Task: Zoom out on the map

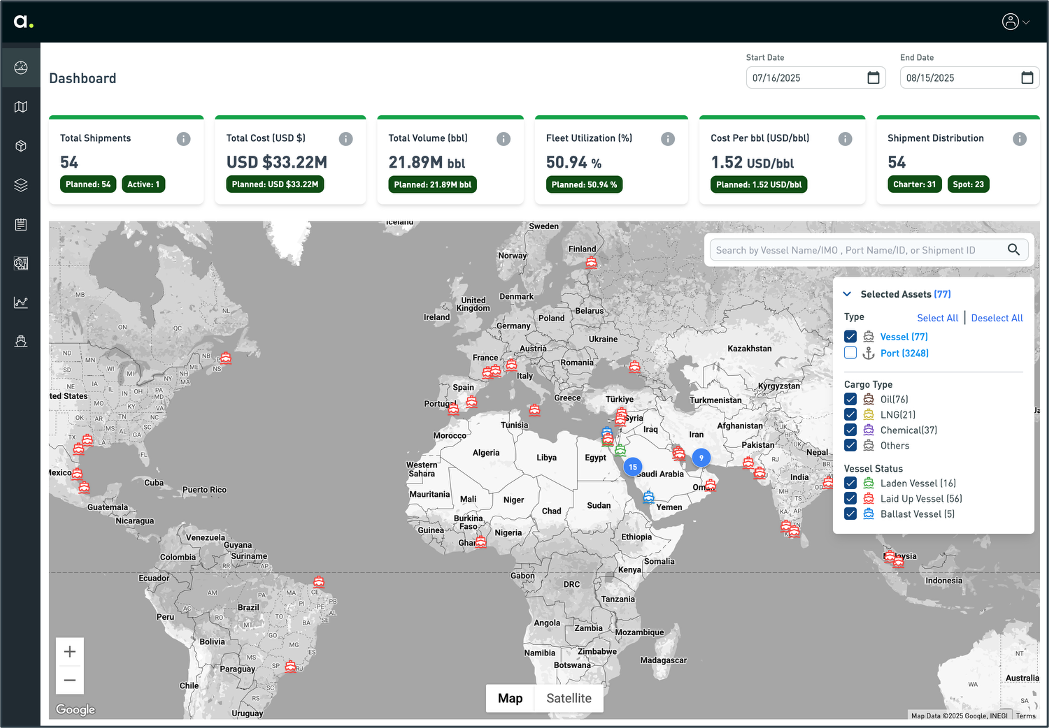Action: 70,680
